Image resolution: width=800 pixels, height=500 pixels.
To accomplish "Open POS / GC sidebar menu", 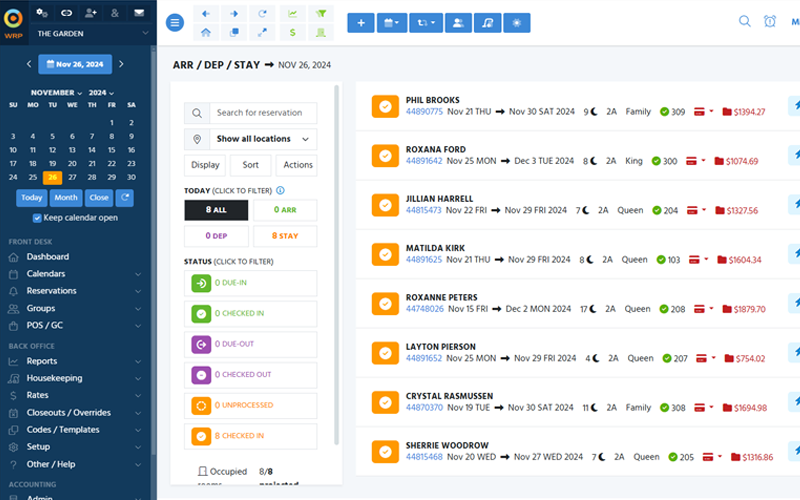I will click(75, 326).
